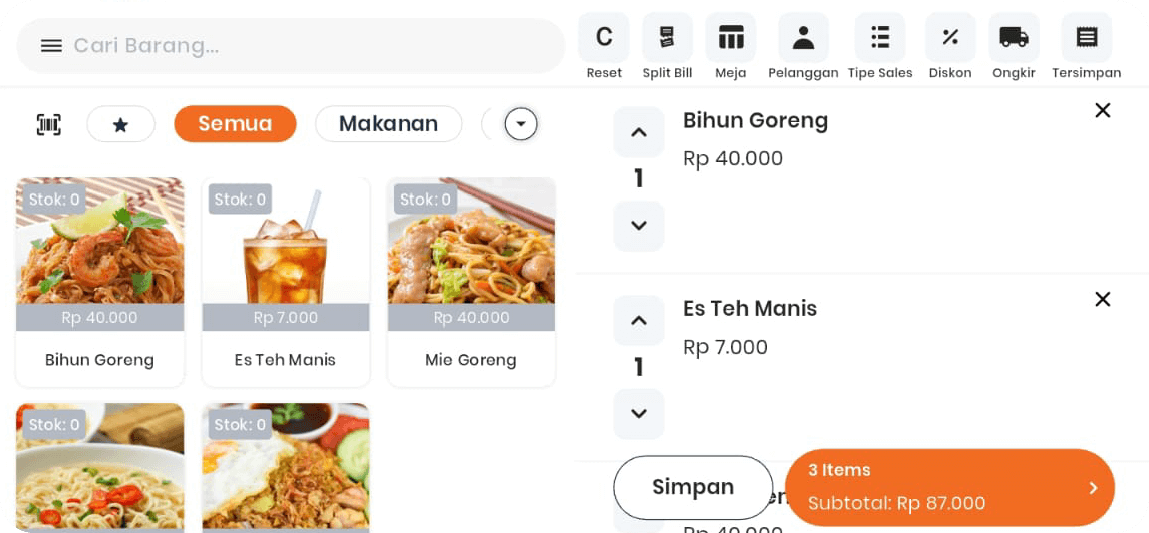Image resolution: width=1149 pixels, height=533 pixels.
Task: Click the Reset cart icon
Action: point(604,38)
